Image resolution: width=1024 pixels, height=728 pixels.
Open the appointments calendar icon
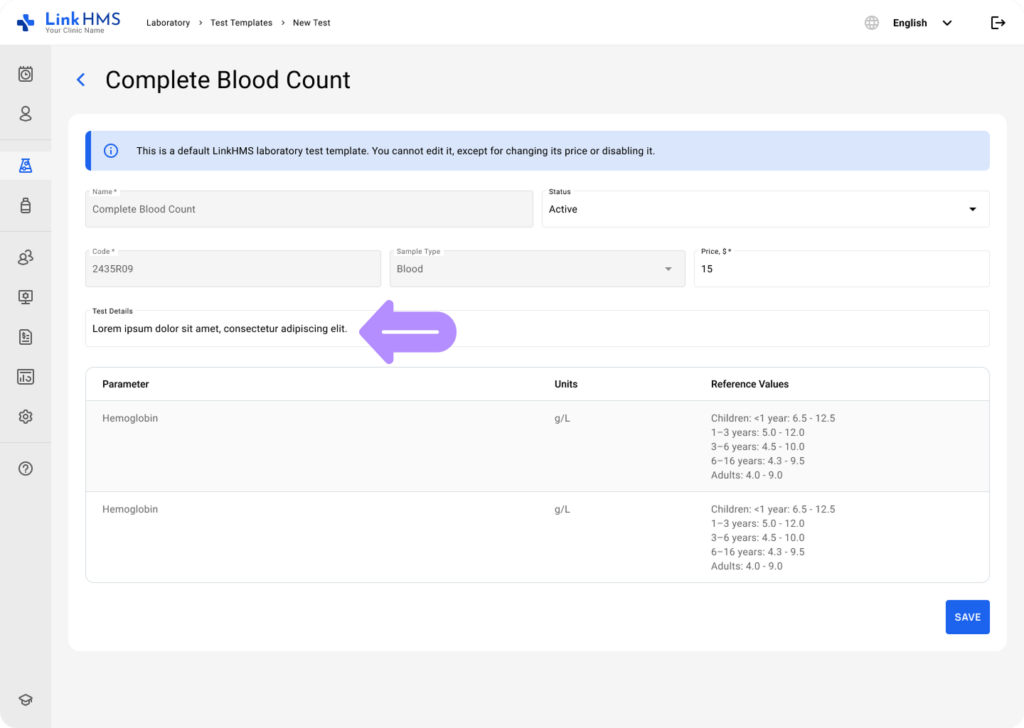[x=24, y=74]
